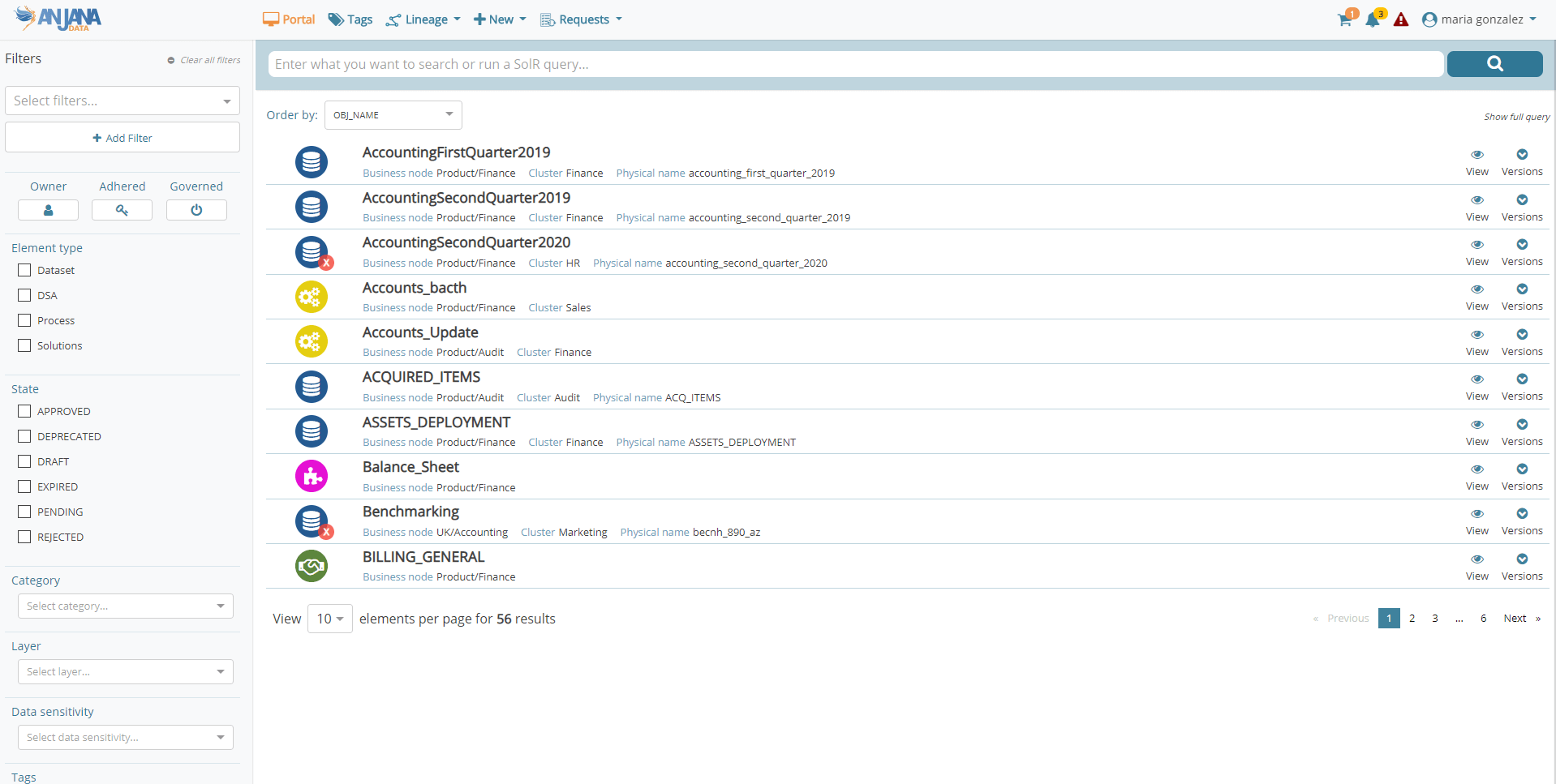View the AccountingFirstQuarter2019 eye icon
The height and width of the screenshot is (784, 1556).
pos(1476,155)
